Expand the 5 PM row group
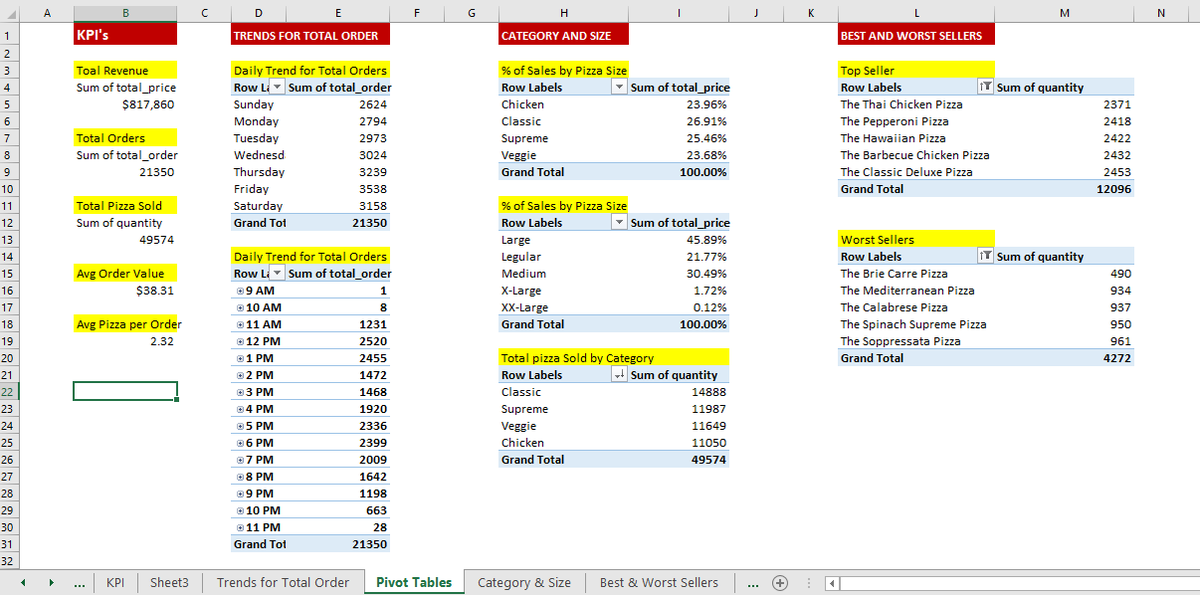 pos(239,426)
